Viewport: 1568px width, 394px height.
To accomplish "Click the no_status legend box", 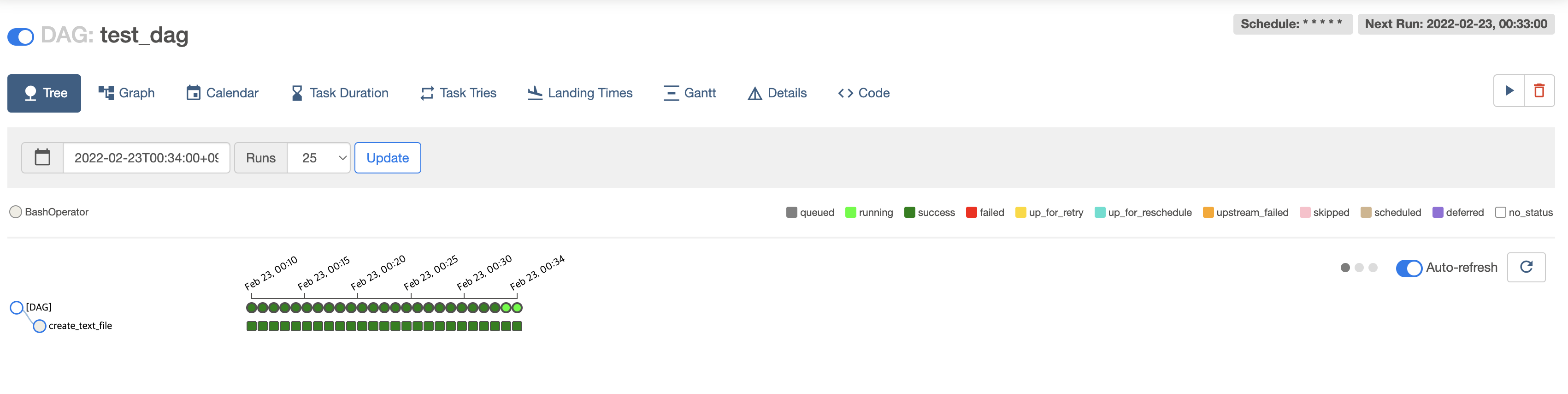I will (1500, 212).
